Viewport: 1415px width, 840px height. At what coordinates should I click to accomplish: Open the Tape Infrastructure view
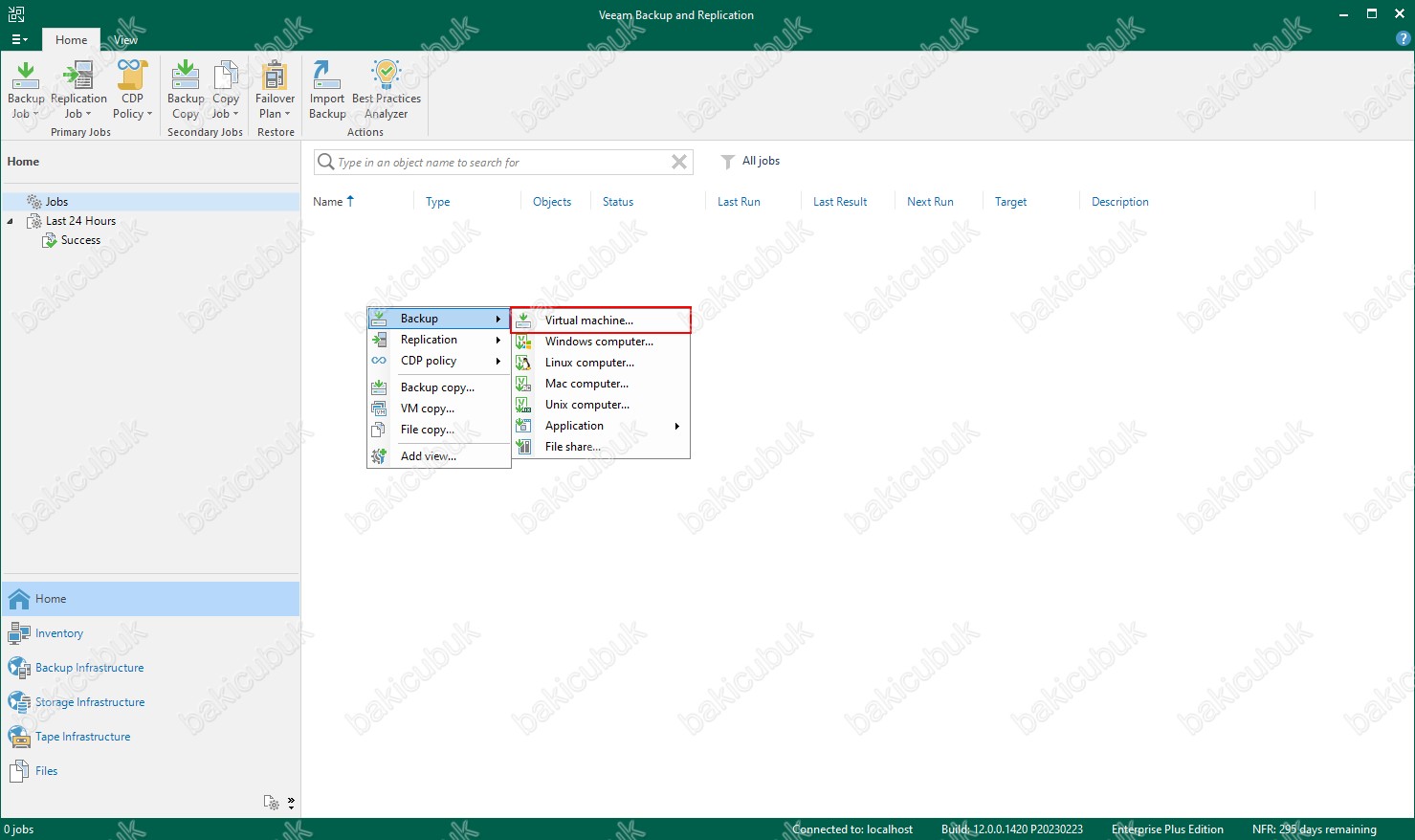tap(150, 737)
